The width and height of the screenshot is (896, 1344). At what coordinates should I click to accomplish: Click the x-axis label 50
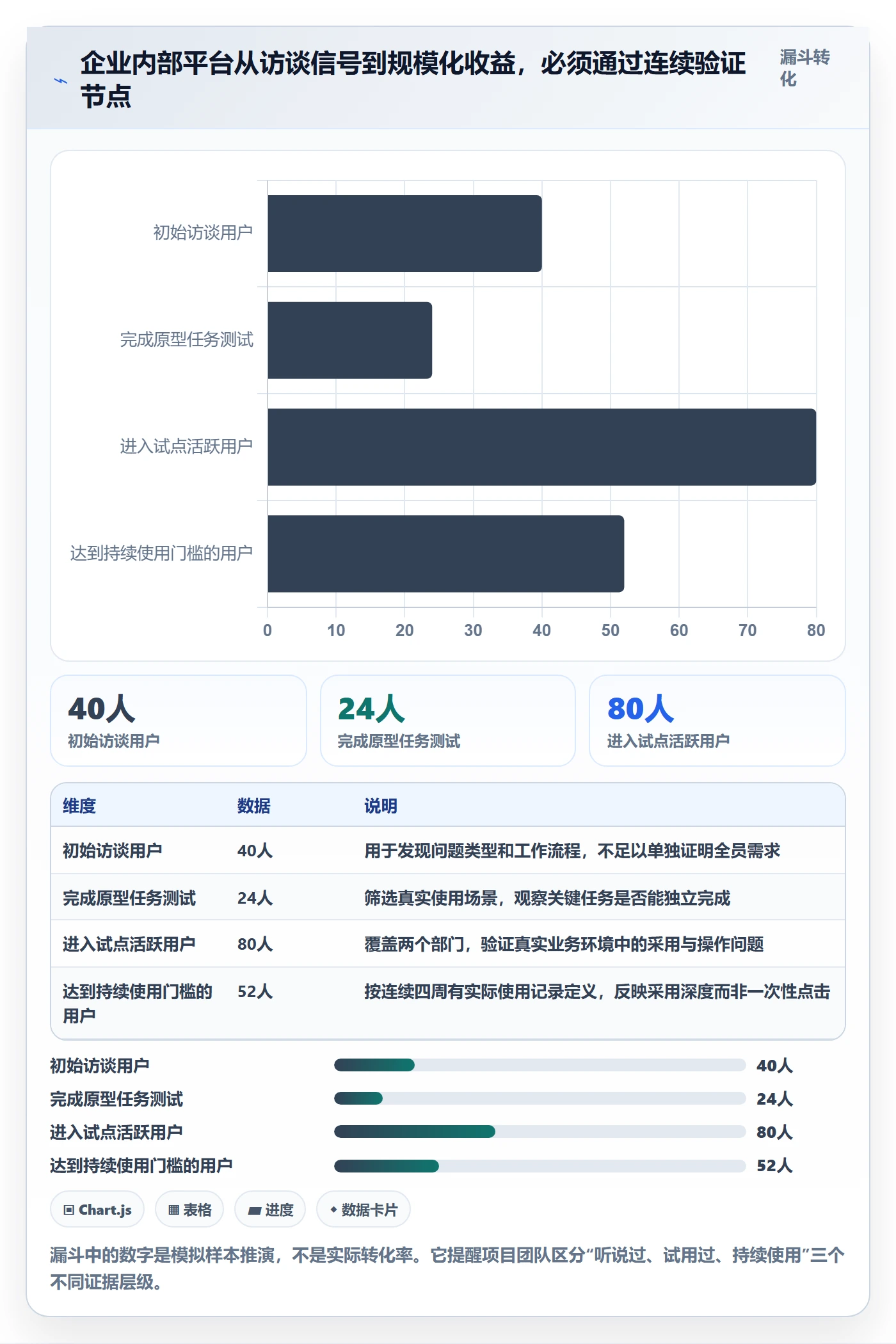[611, 630]
